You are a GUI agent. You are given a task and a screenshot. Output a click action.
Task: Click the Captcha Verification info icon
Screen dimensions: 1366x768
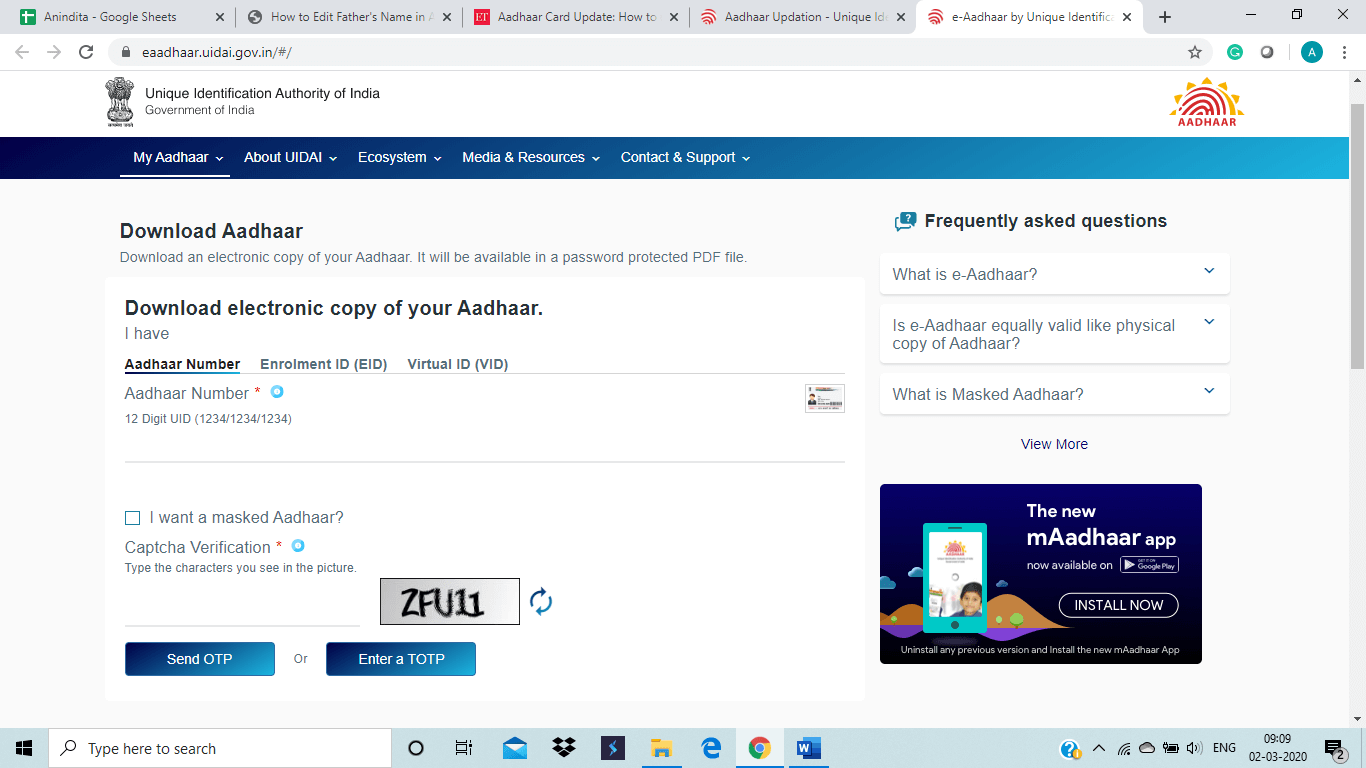pos(297,546)
